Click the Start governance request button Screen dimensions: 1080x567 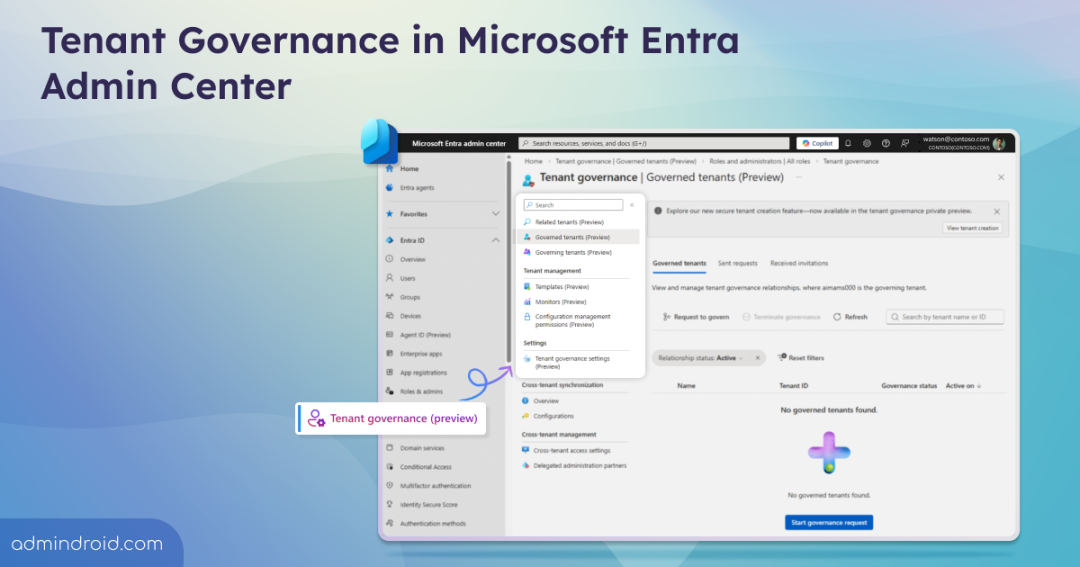pos(828,522)
